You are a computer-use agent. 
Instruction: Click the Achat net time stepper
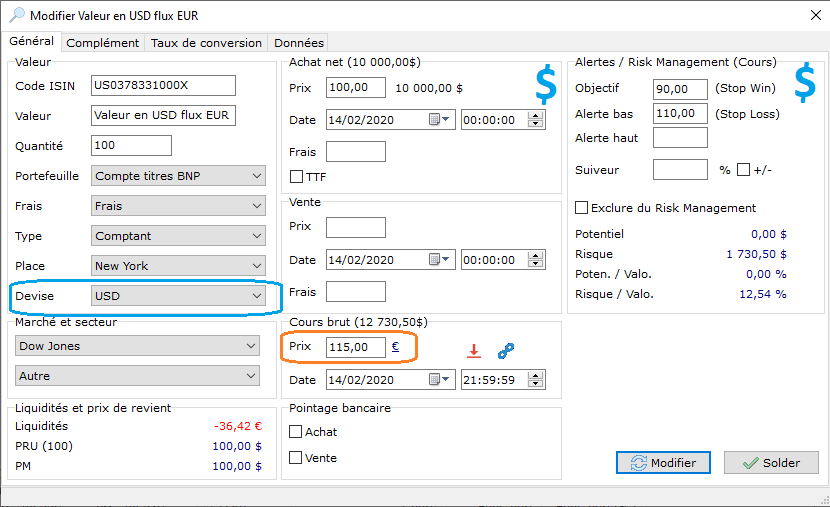(536, 120)
